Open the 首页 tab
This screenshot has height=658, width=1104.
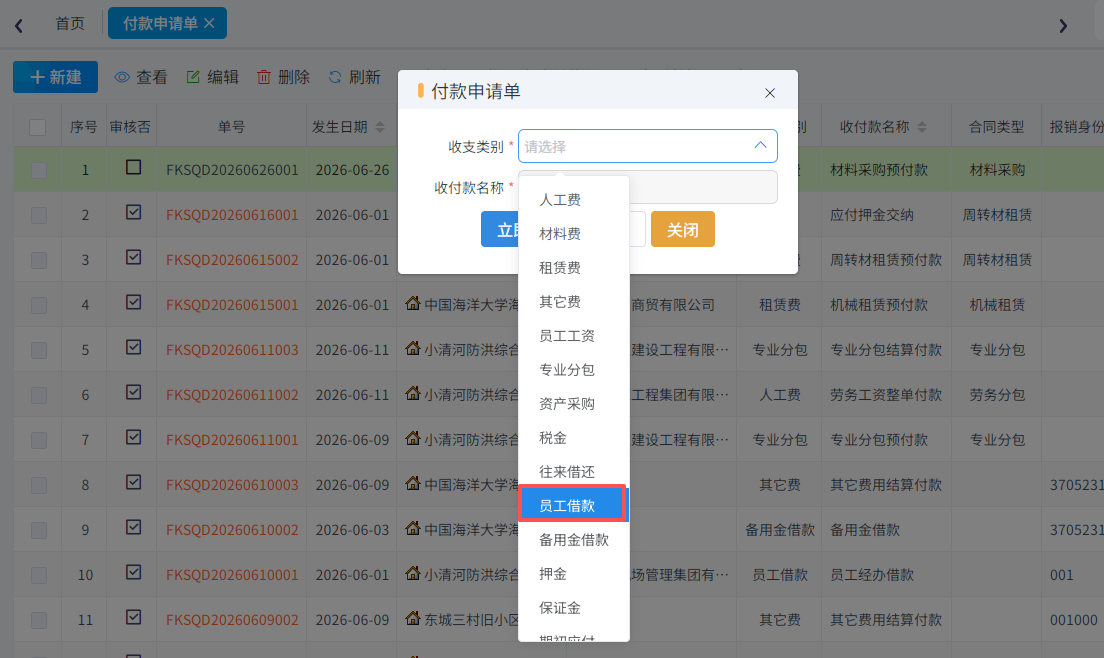(x=70, y=23)
